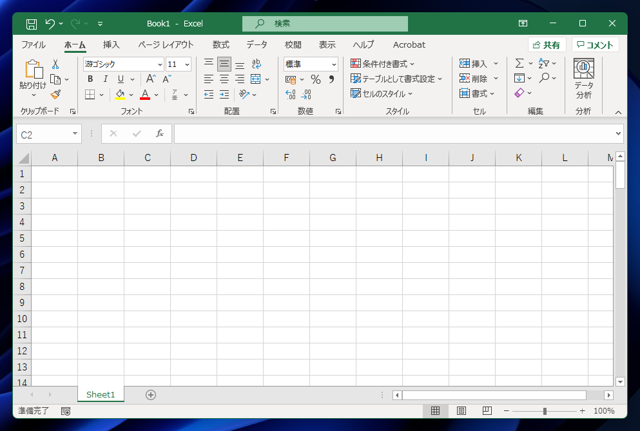Toggle middle vertical alignment
Image resolution: width=640 pixels, height=431 pixels.
pos(224,64)
